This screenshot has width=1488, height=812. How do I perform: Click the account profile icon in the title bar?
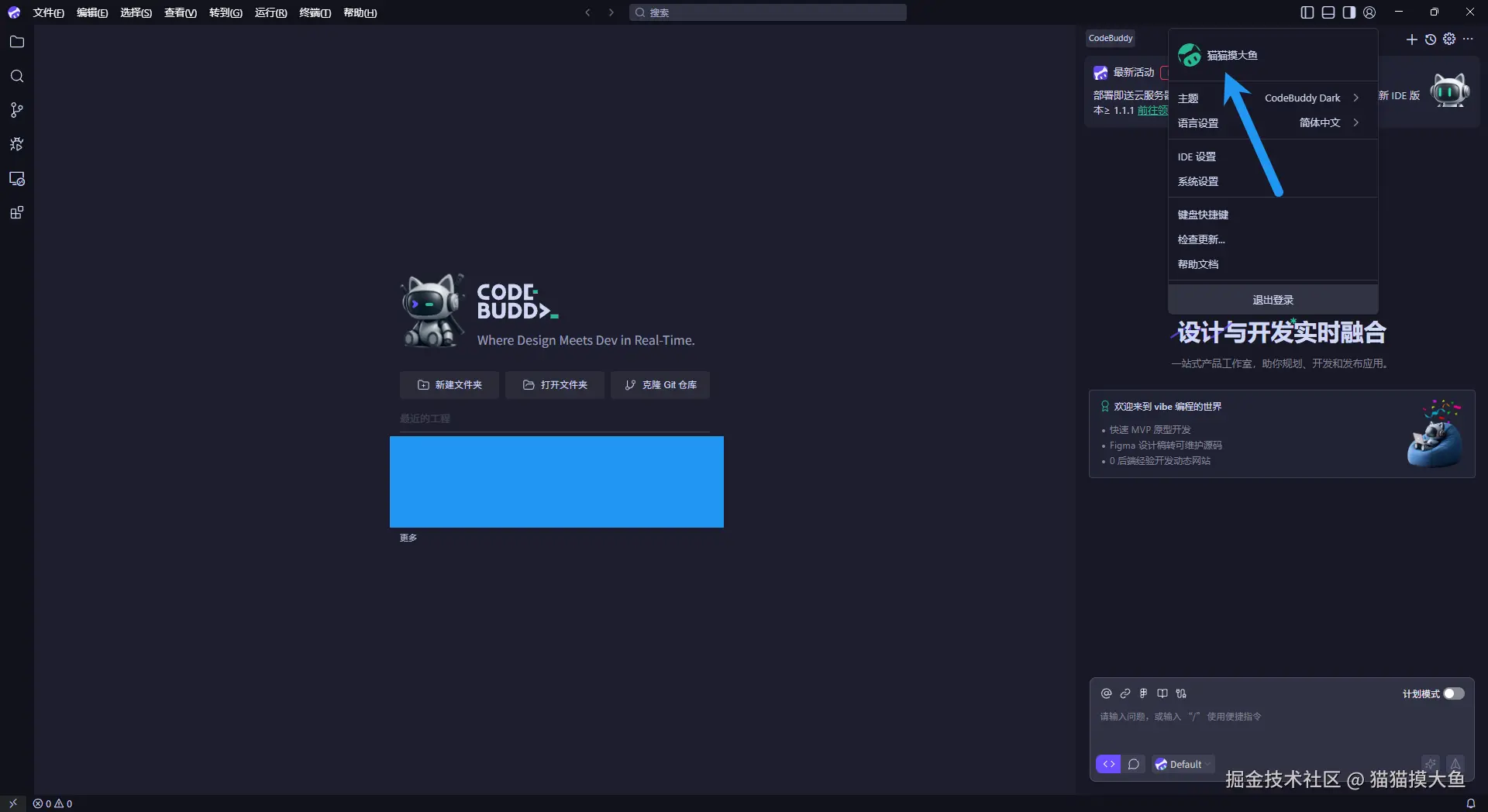(x=1369, y=12)
